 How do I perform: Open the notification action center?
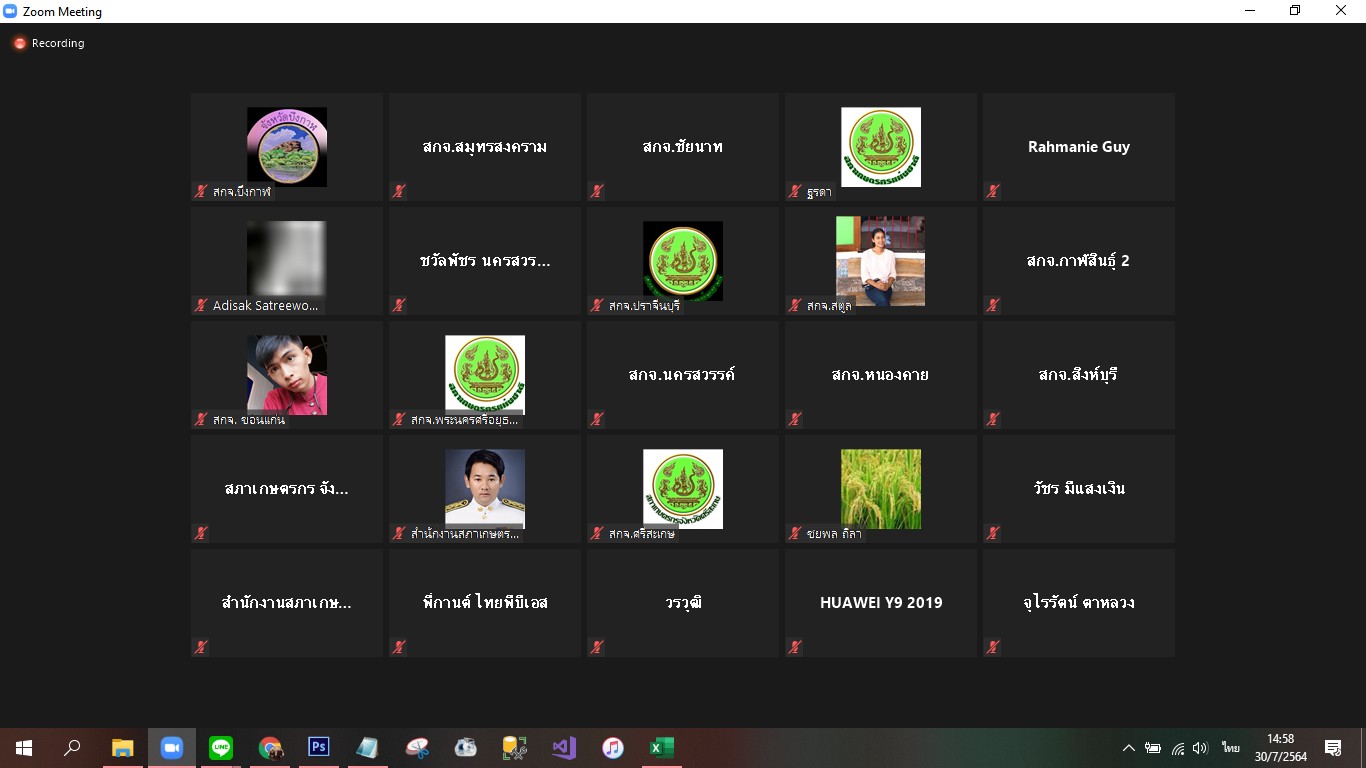(x=1332, y=748)
